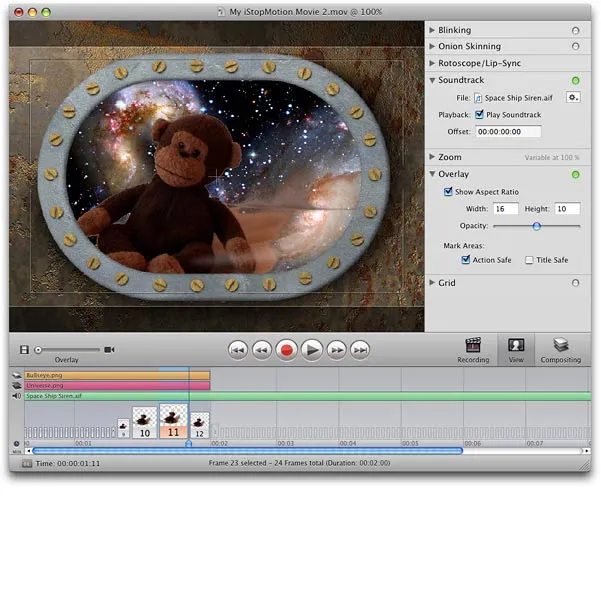Click the Space Ship Siren.aif file icon
601x601 pixels.
click(x=478, y=98)
